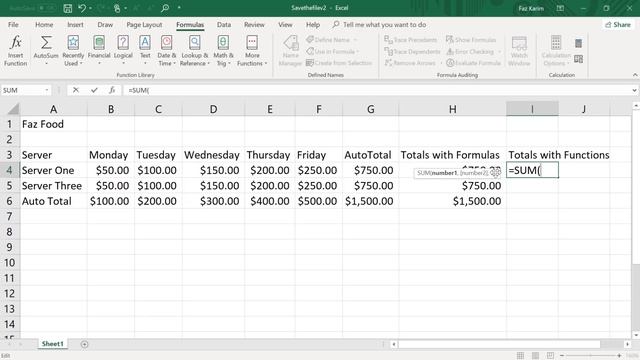Switch to the Home tab

pyautogui.click(x=44, y=24)
